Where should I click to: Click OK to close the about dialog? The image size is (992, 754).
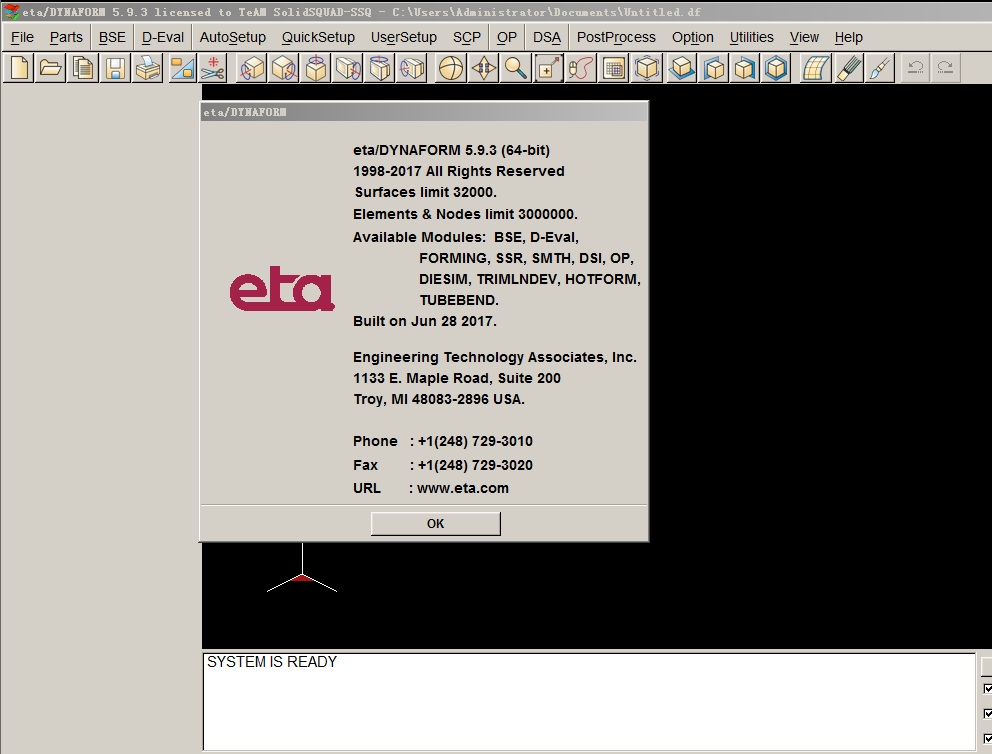tap(435, 524)
